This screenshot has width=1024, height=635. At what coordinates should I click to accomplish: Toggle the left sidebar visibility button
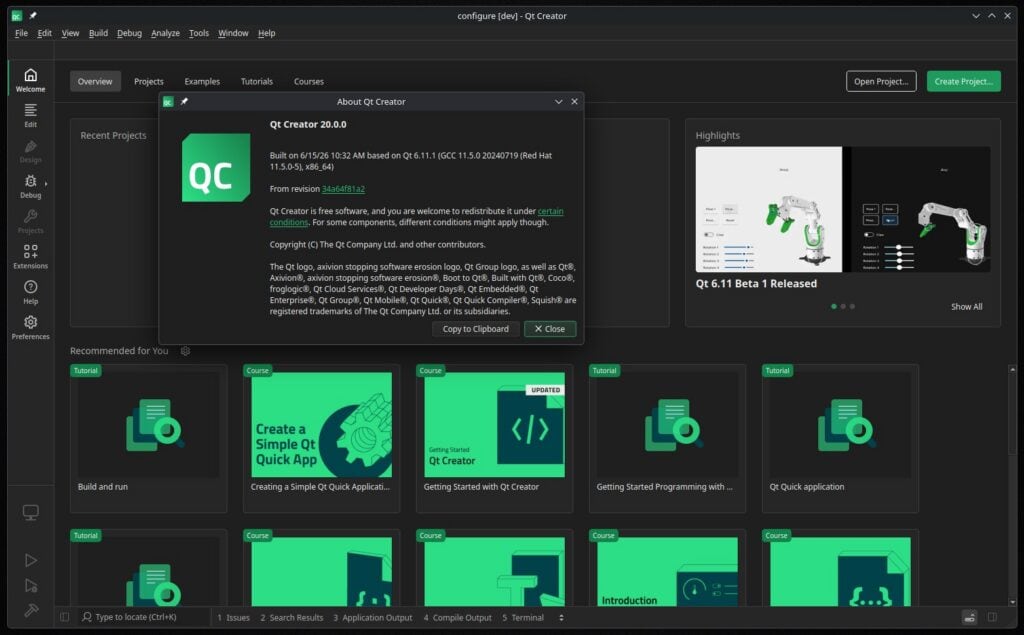[65, 617]
